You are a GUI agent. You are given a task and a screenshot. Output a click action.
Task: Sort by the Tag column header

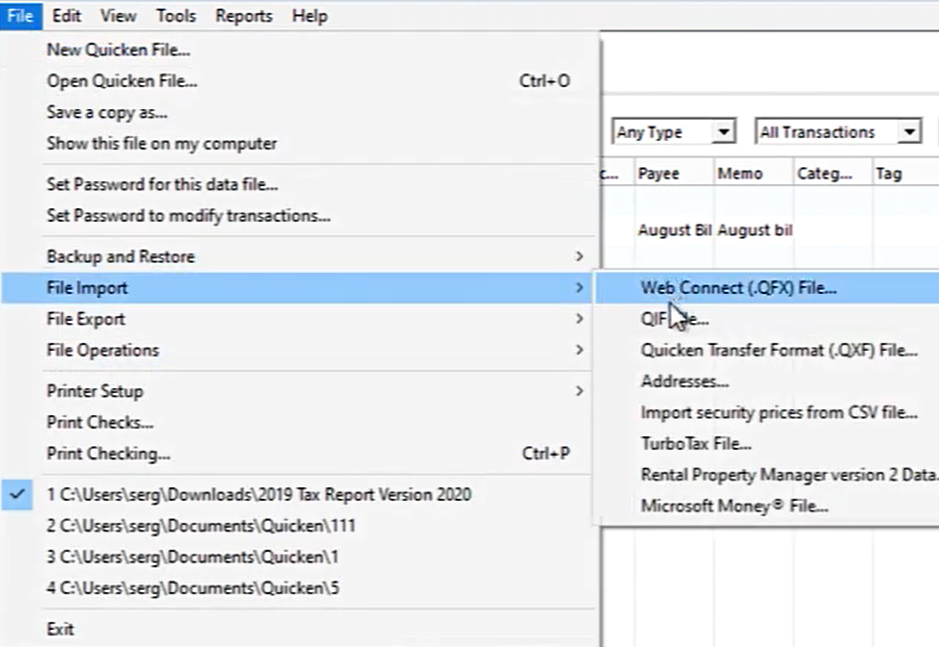click(905, 173)
